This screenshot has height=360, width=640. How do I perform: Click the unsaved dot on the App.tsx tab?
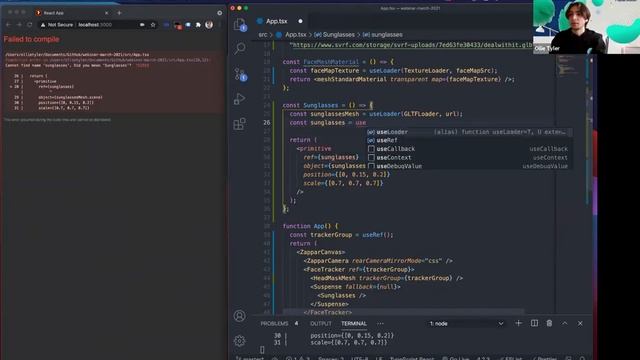point(300,21)
